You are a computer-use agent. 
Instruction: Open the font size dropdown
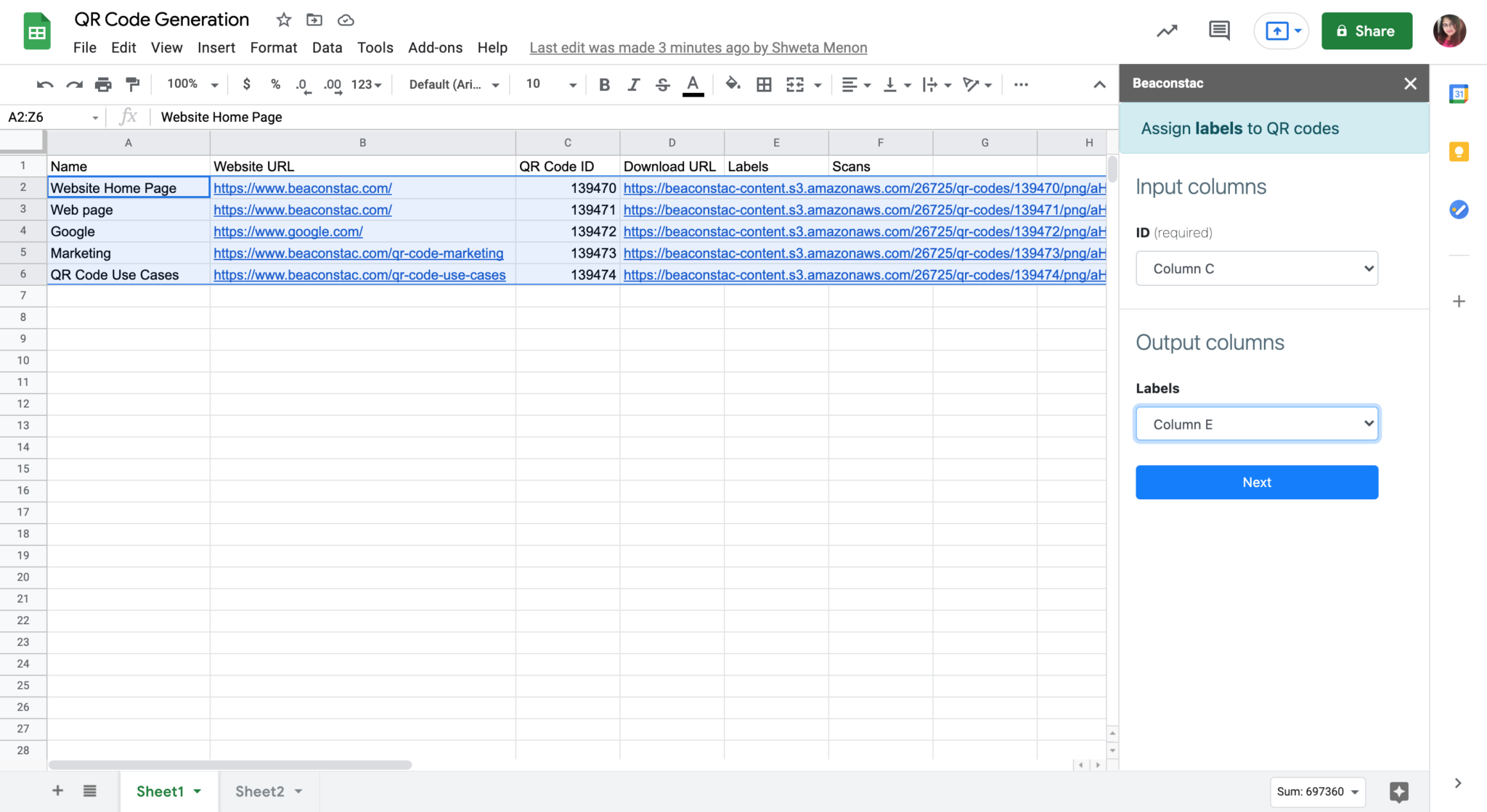(x=547, y=84)
